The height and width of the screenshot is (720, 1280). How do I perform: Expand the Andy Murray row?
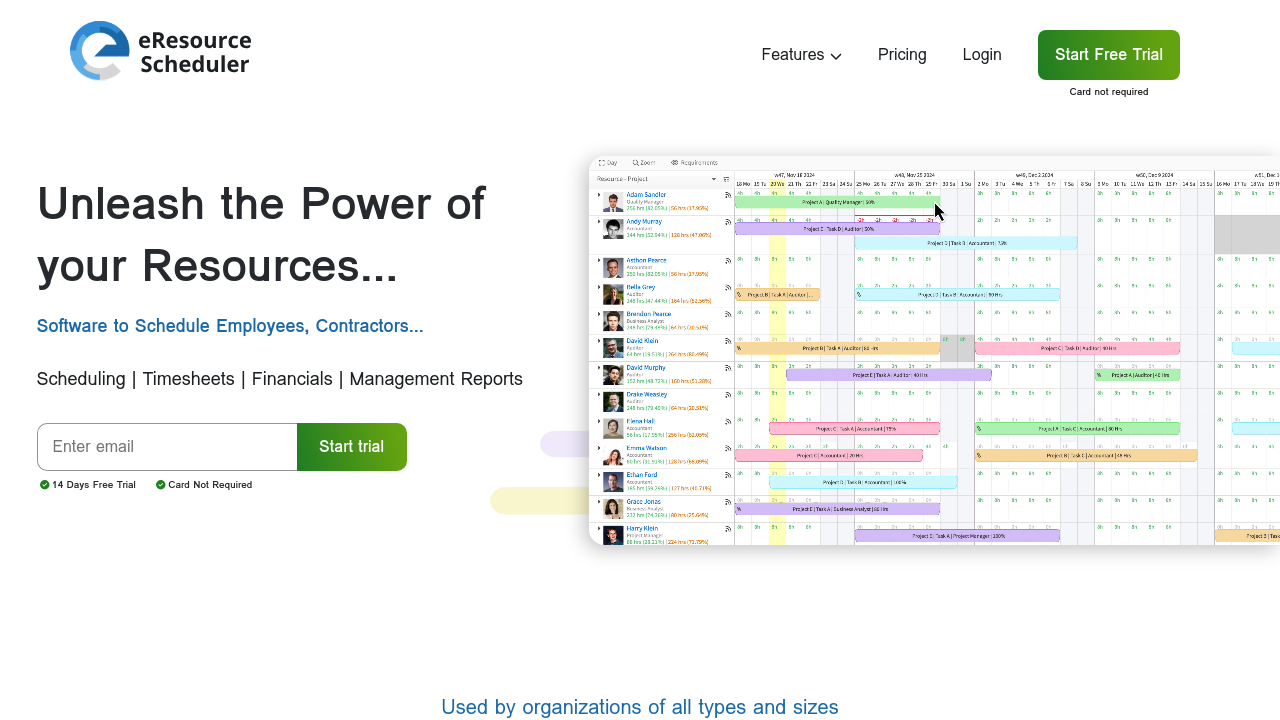pos(599,221)
